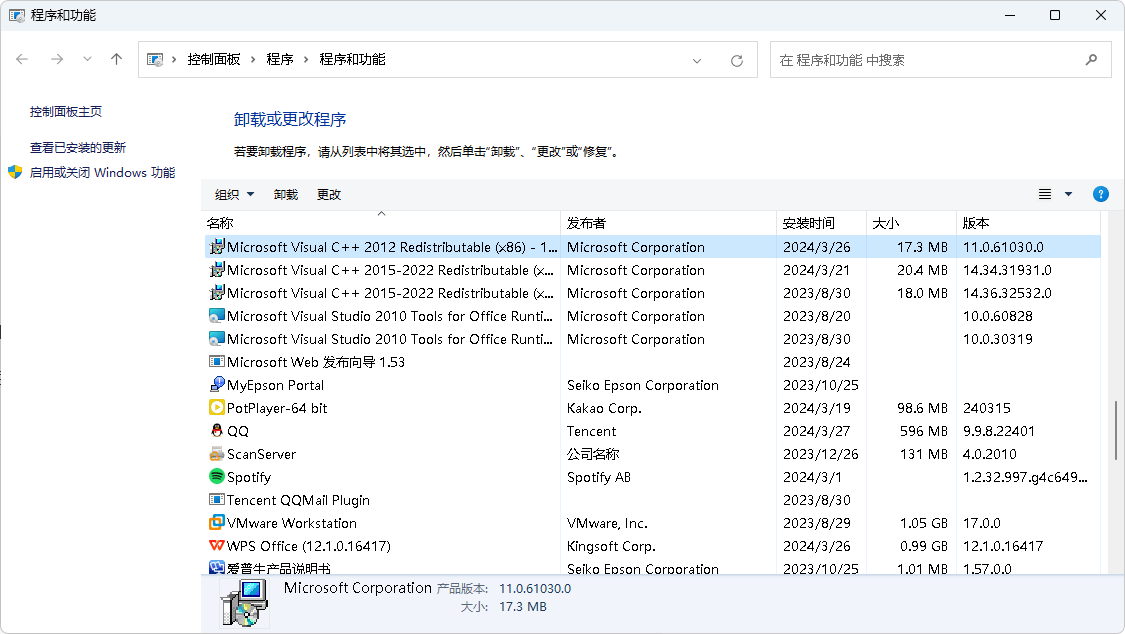The height and width of the screenshot is (634, 1125).
Task: Click the 596 MB size cell
Action: tap(923, 431)
